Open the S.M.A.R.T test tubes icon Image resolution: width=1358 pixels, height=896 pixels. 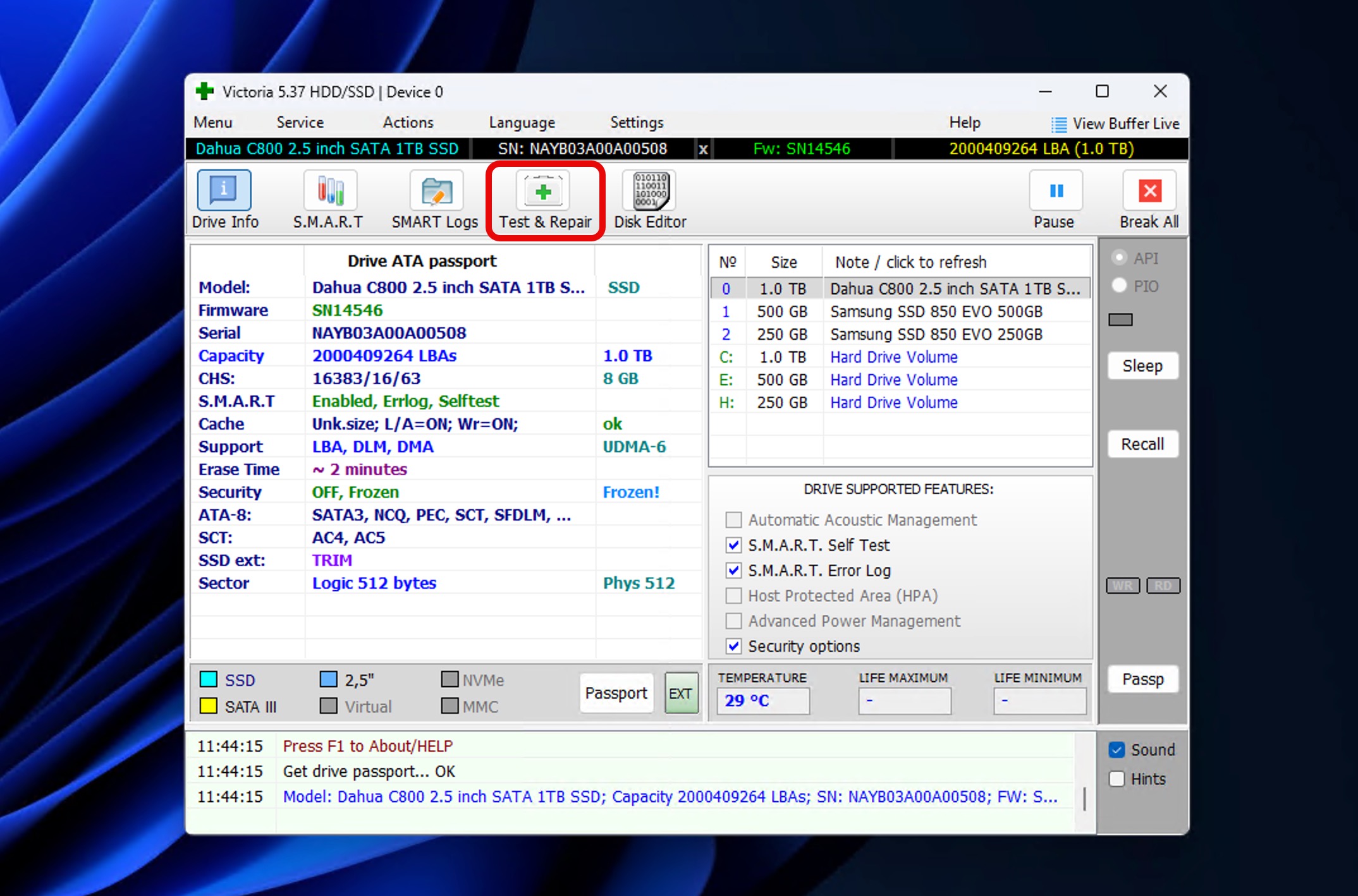tap(330, 190)
